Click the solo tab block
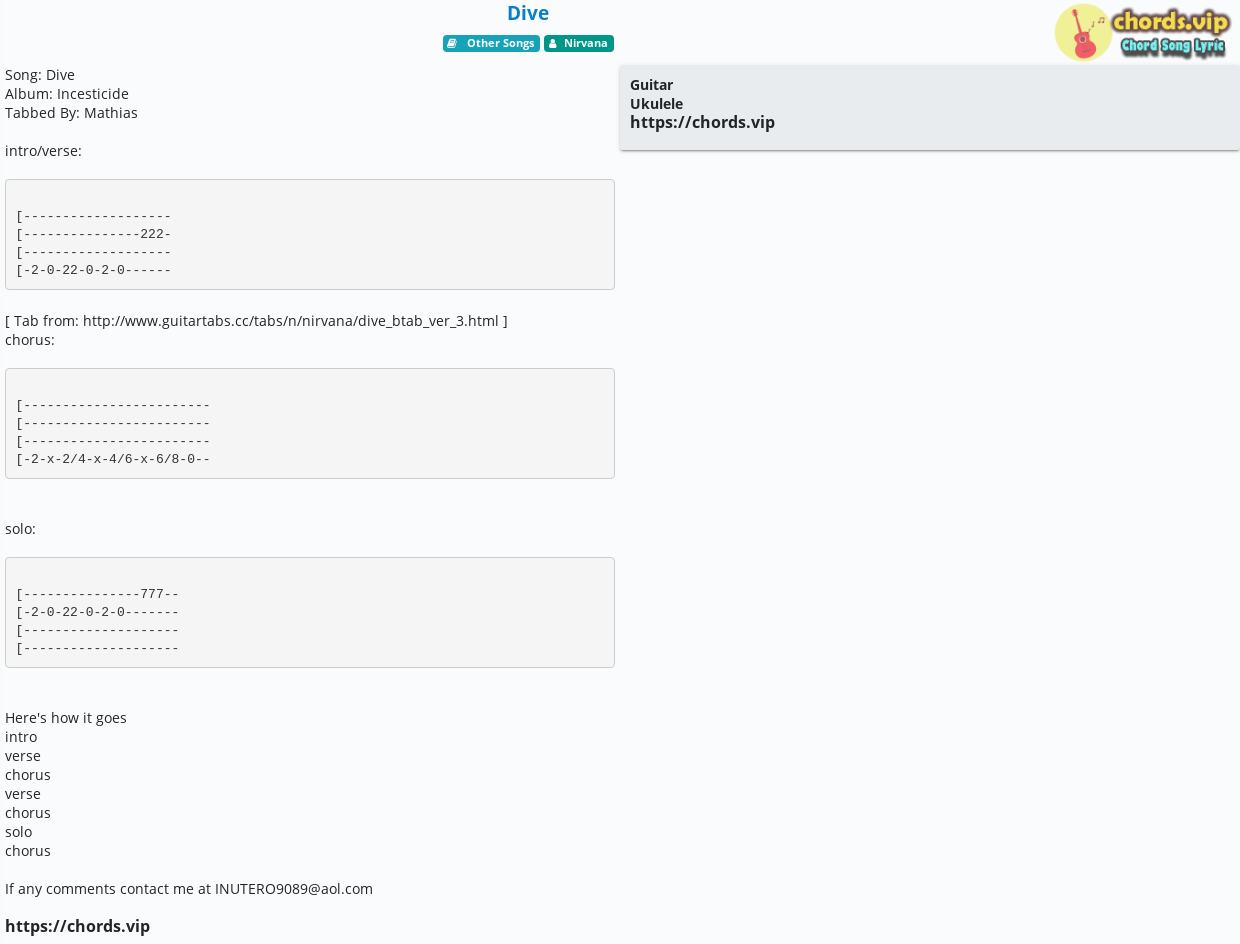This screenshot has height=944, width=1240. click(310, 612)
